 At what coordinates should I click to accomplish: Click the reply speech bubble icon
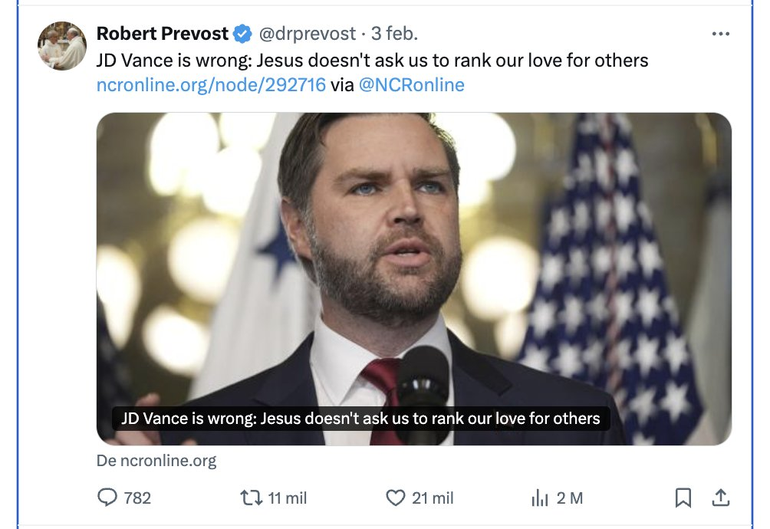(x=108, y=497)
